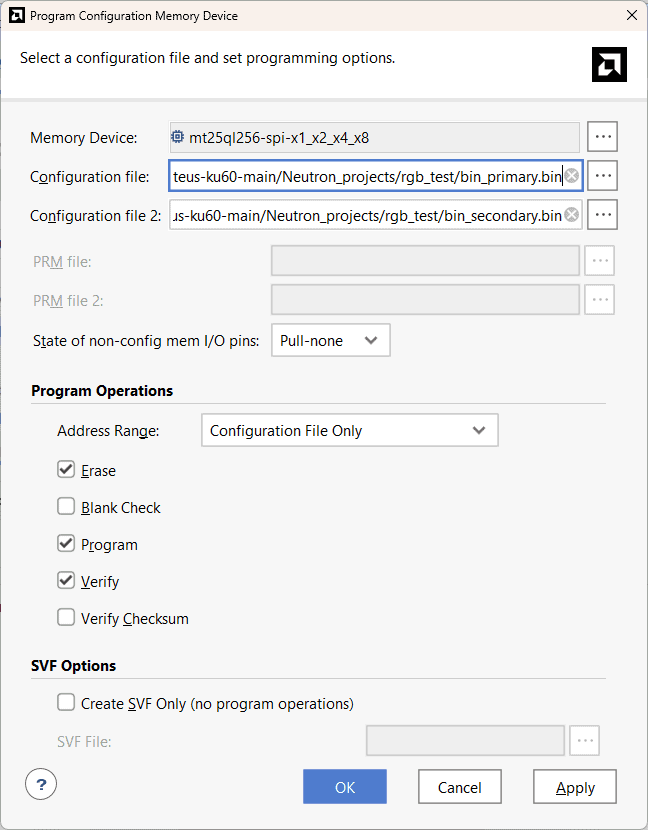Click into the Configuration file 2 path field

365,215
